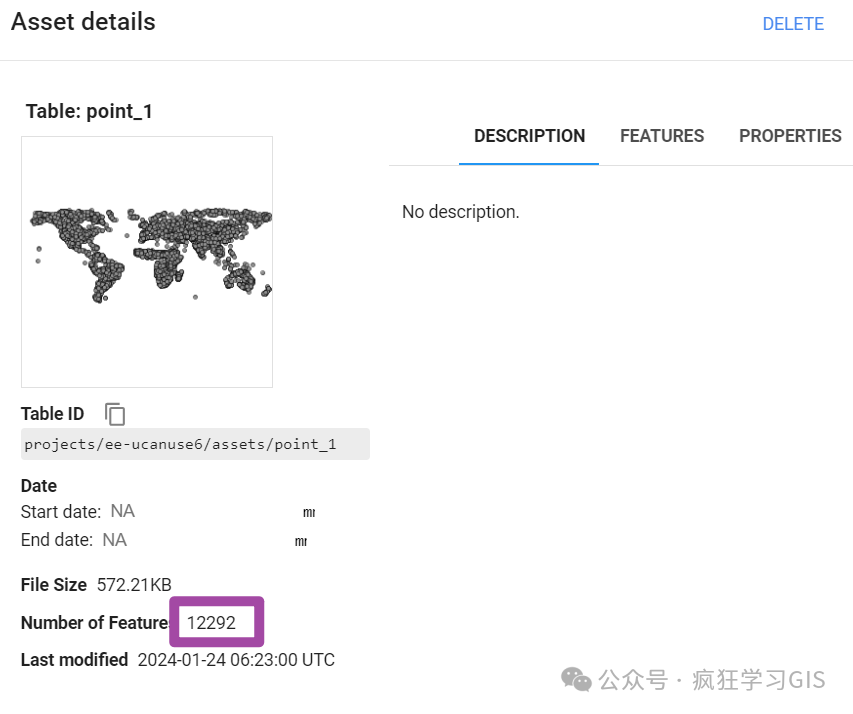853x714 pixels.
Task: Delete the asset with the DELETE button
Action: (x=793, y=24)
